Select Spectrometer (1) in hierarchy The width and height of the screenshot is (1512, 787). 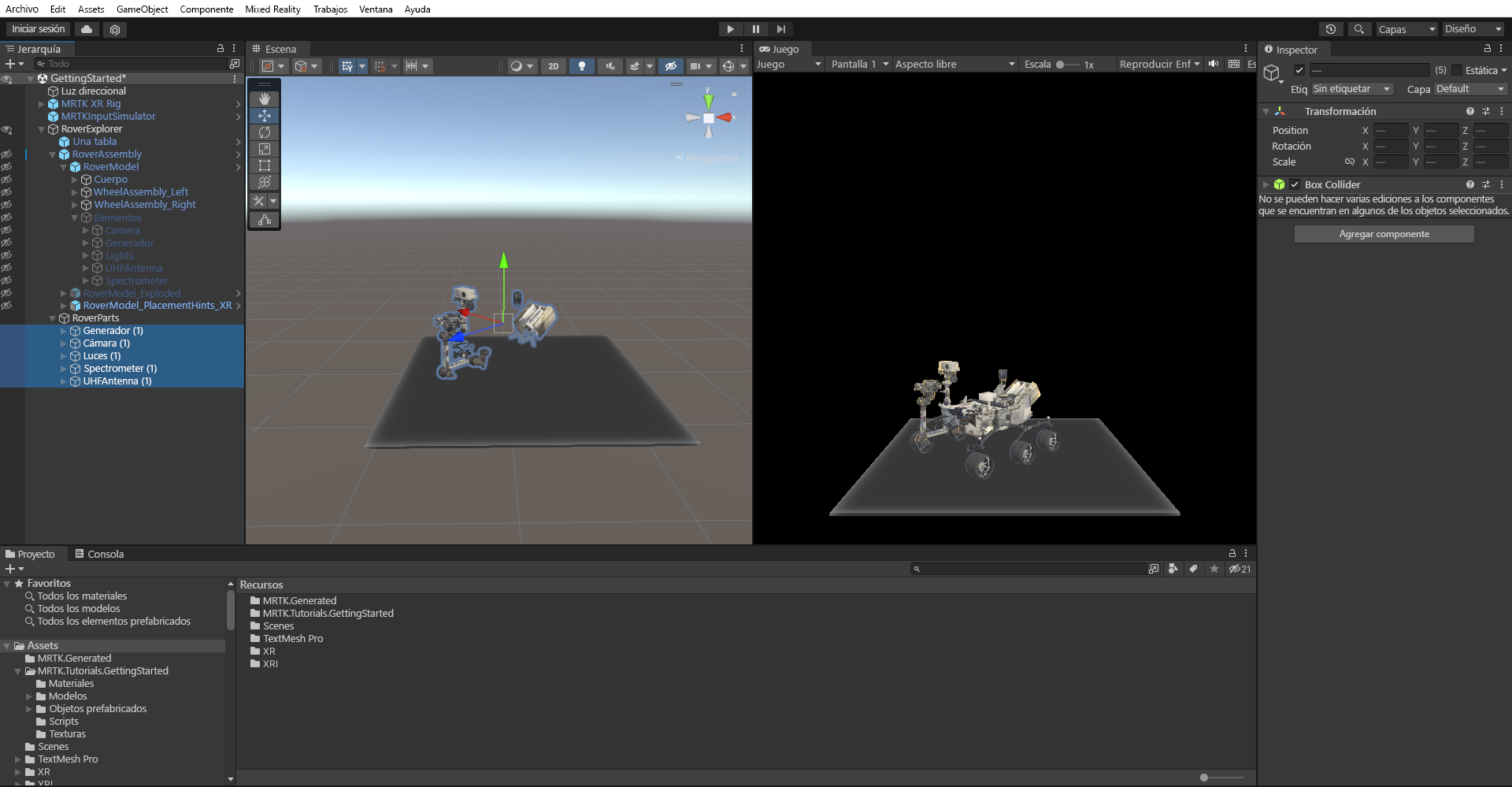120,369
